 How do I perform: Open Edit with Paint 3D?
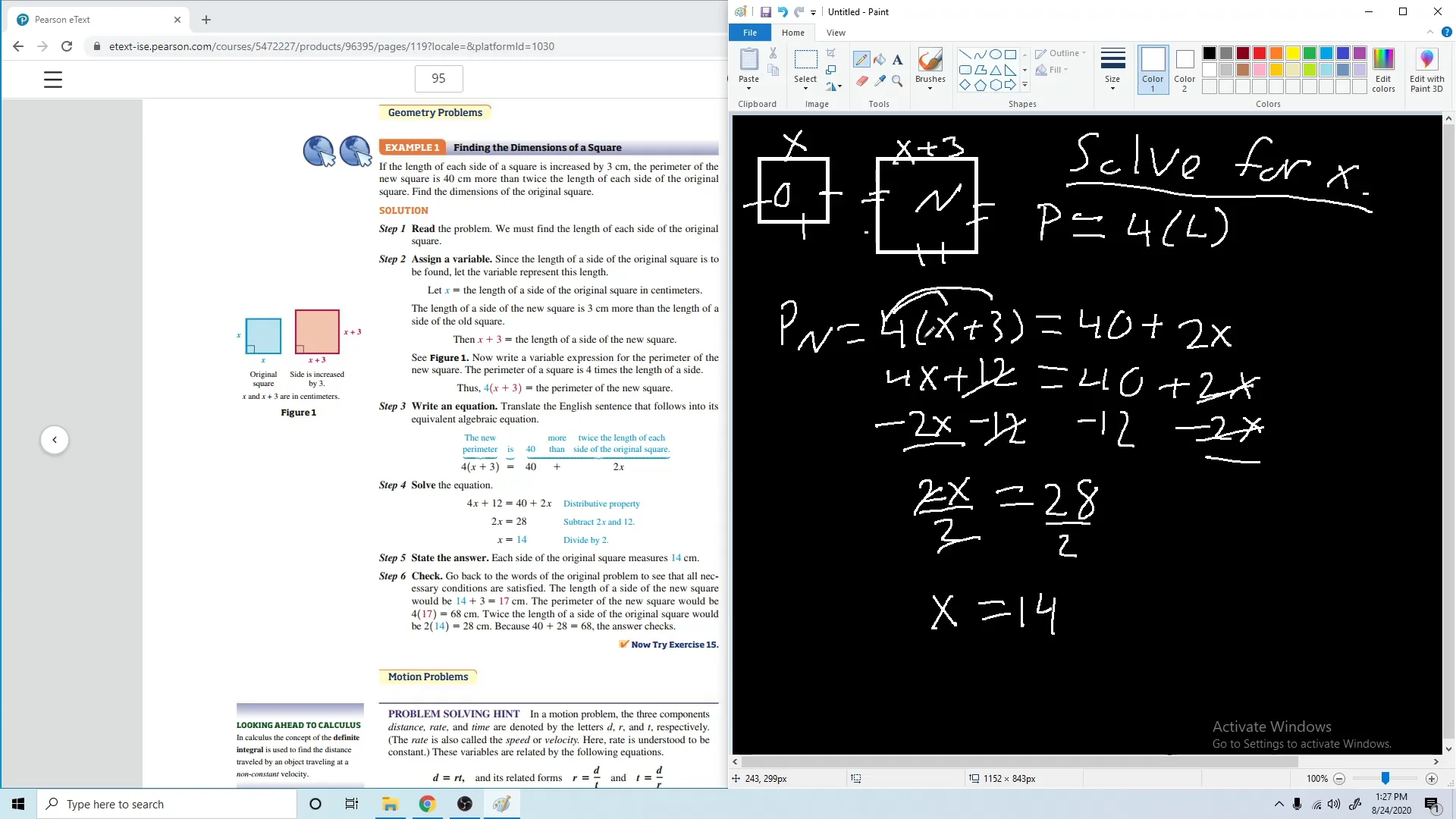(x=1426, y=71)
